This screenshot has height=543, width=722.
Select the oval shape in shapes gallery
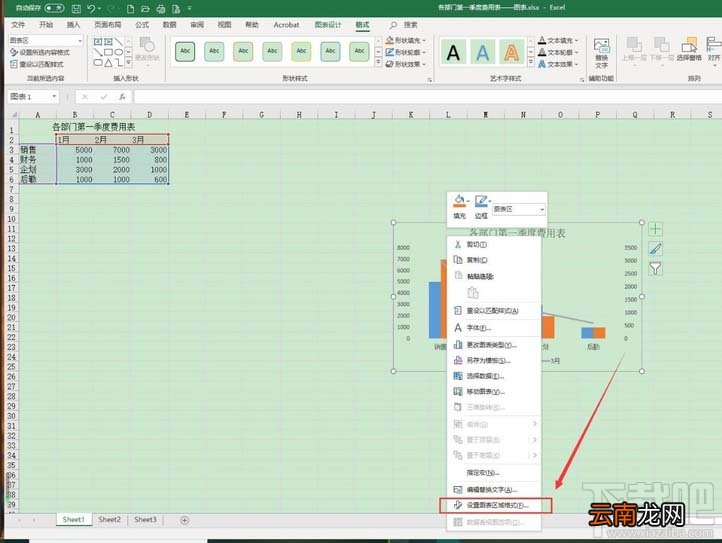point(118,52)
